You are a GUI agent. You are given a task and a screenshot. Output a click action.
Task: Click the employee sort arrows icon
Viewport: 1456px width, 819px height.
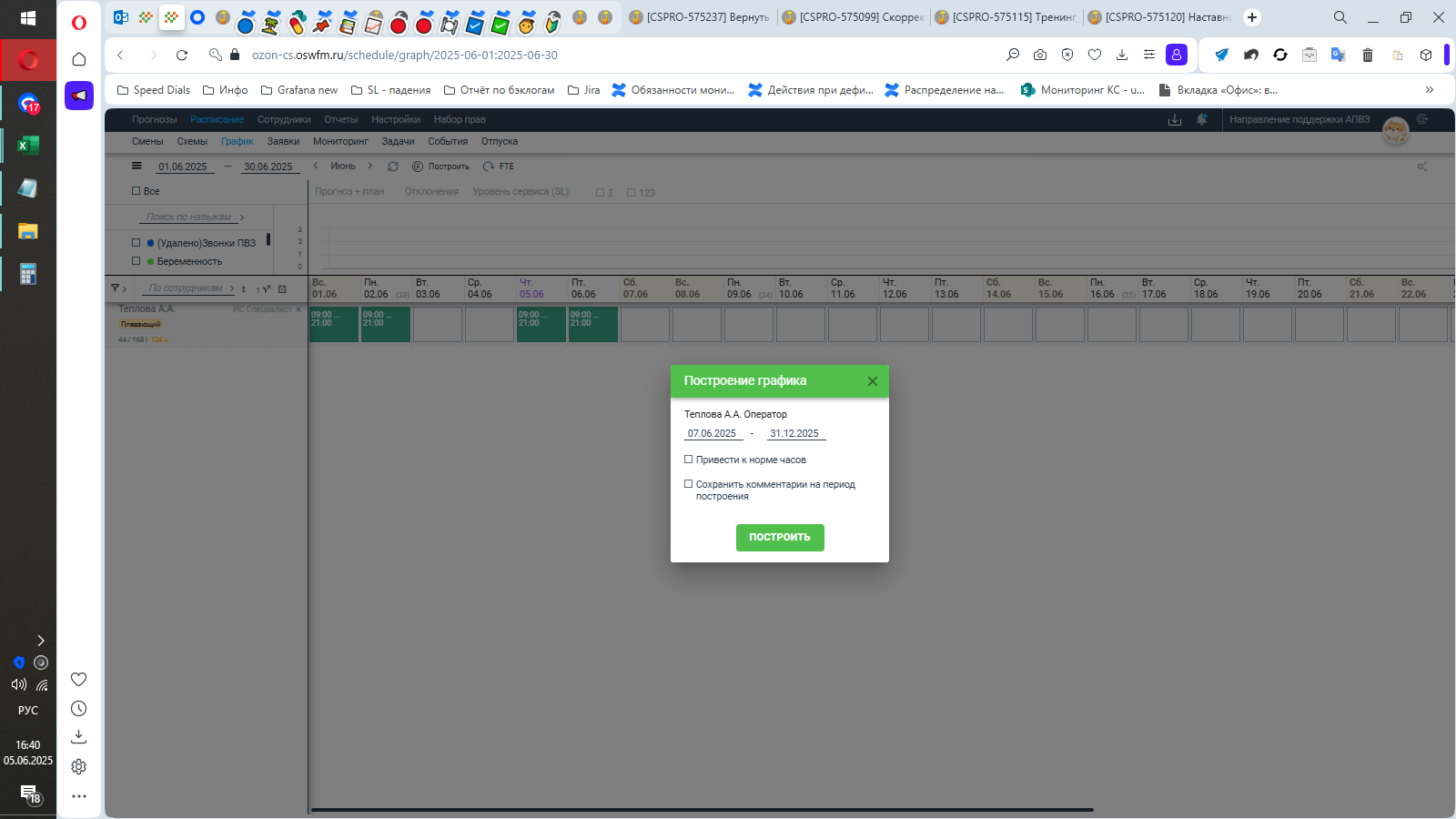coord(244,289)
